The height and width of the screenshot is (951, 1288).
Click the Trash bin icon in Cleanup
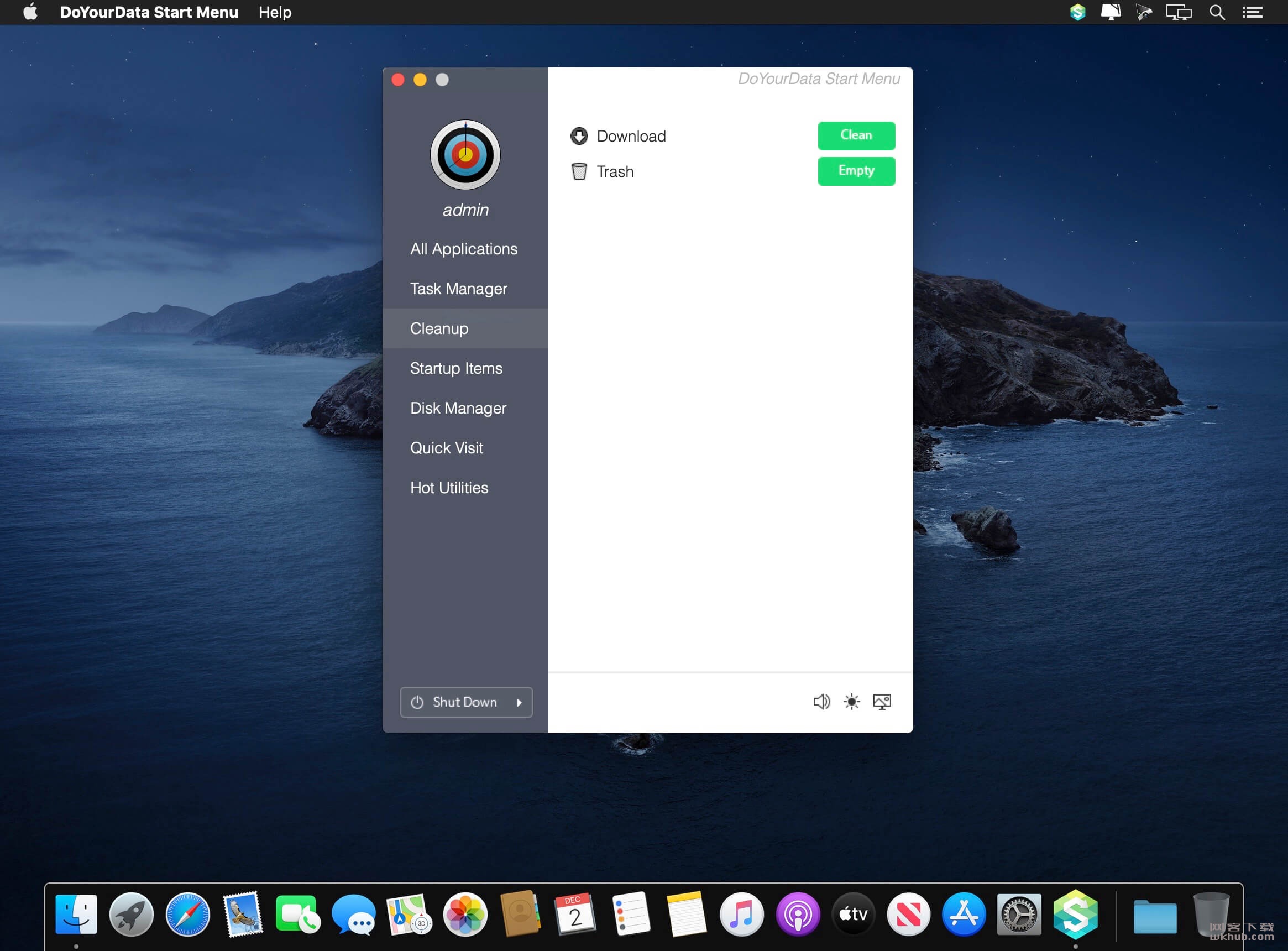coord(579,171)
